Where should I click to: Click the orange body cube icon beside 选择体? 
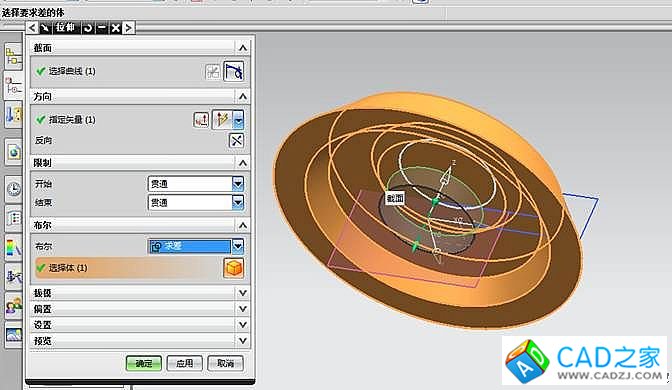[234, 268]
